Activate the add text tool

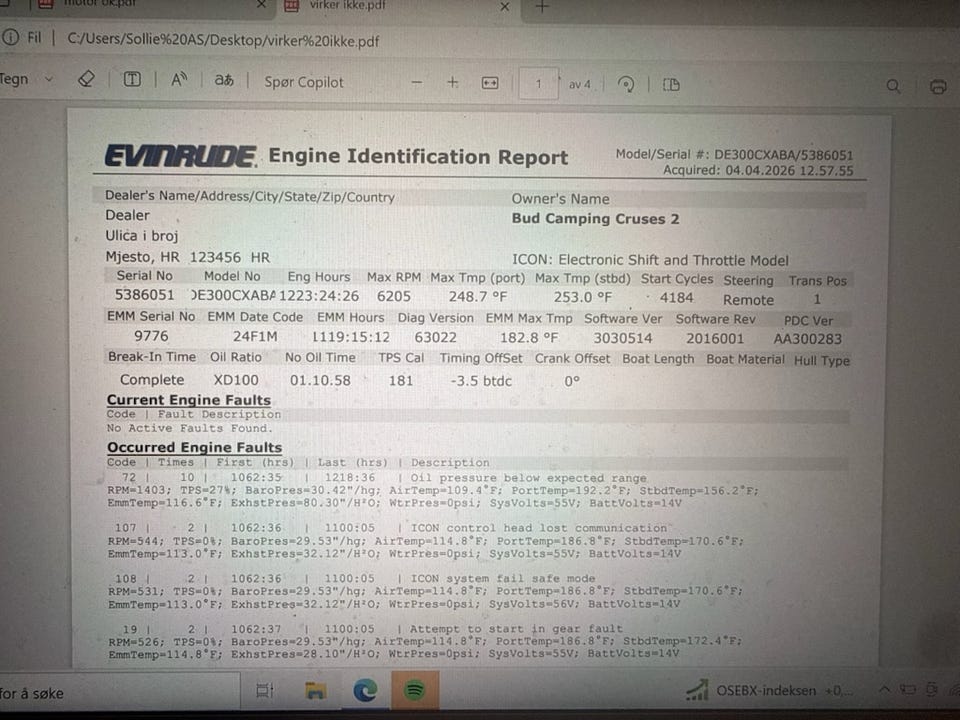point(132,80)
